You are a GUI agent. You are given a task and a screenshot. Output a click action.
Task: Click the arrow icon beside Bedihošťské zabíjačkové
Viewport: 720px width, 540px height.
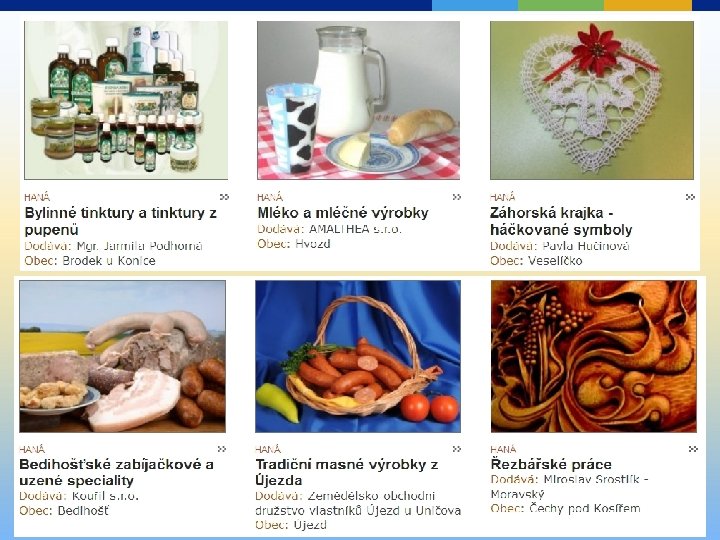click(222, 449)
